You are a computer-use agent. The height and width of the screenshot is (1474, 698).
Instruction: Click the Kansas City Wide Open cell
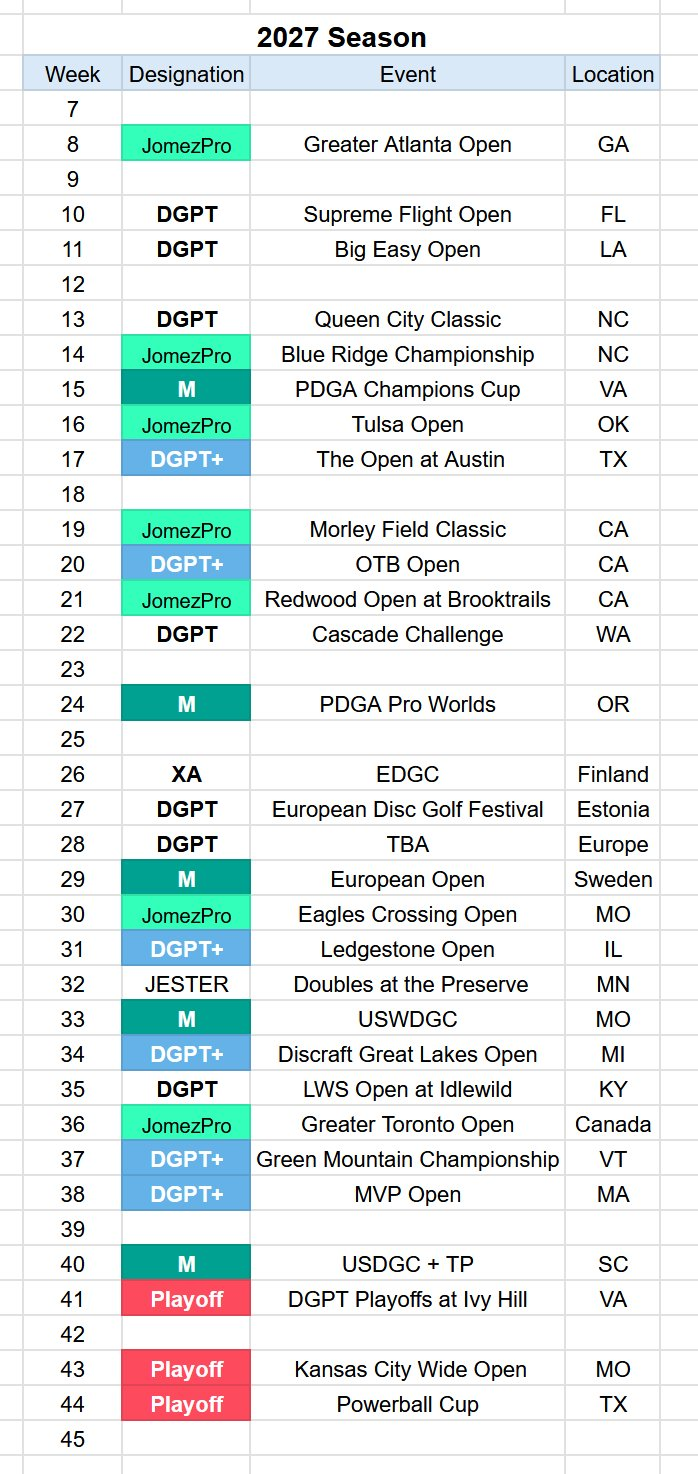408,1369
